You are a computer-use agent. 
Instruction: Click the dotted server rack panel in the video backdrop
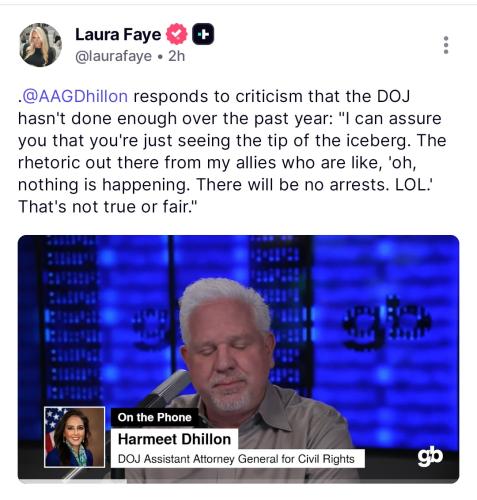click(71, 318)
